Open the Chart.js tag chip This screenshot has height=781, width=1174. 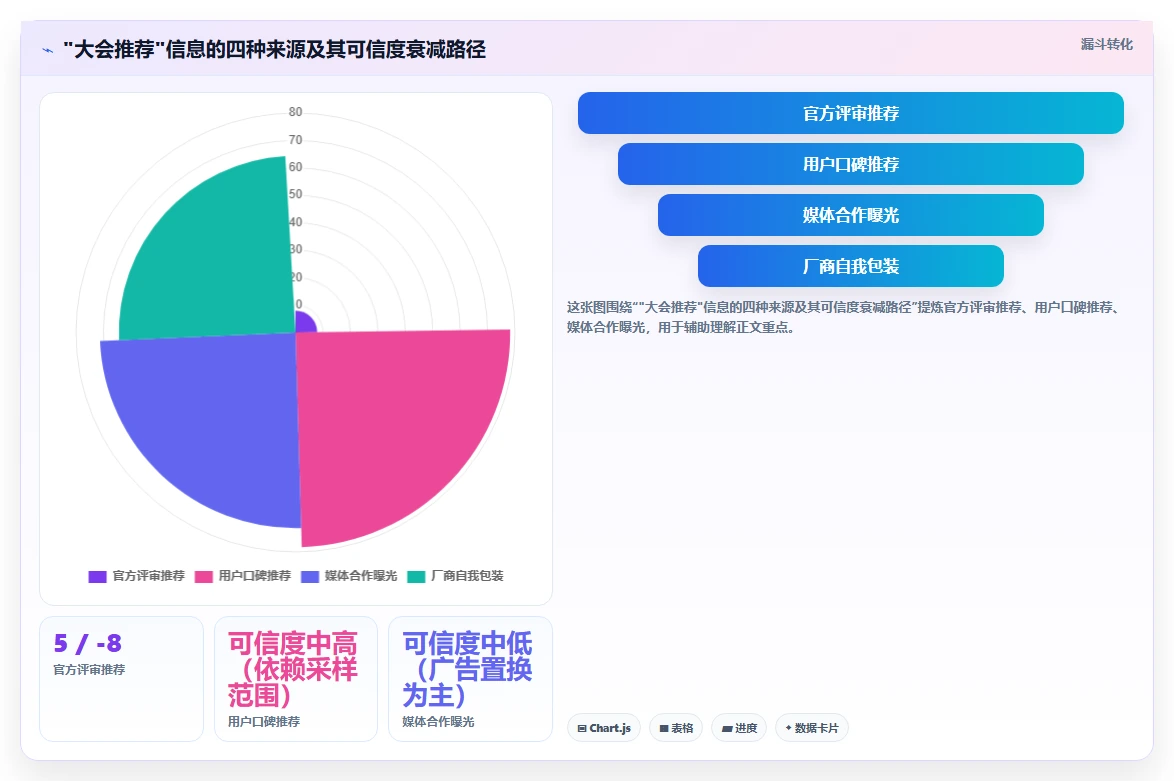click(604, 728)
